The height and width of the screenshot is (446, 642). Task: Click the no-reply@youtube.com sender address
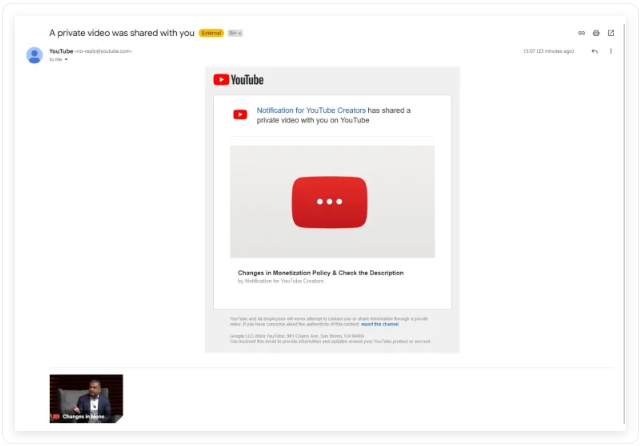pos(103,52)
